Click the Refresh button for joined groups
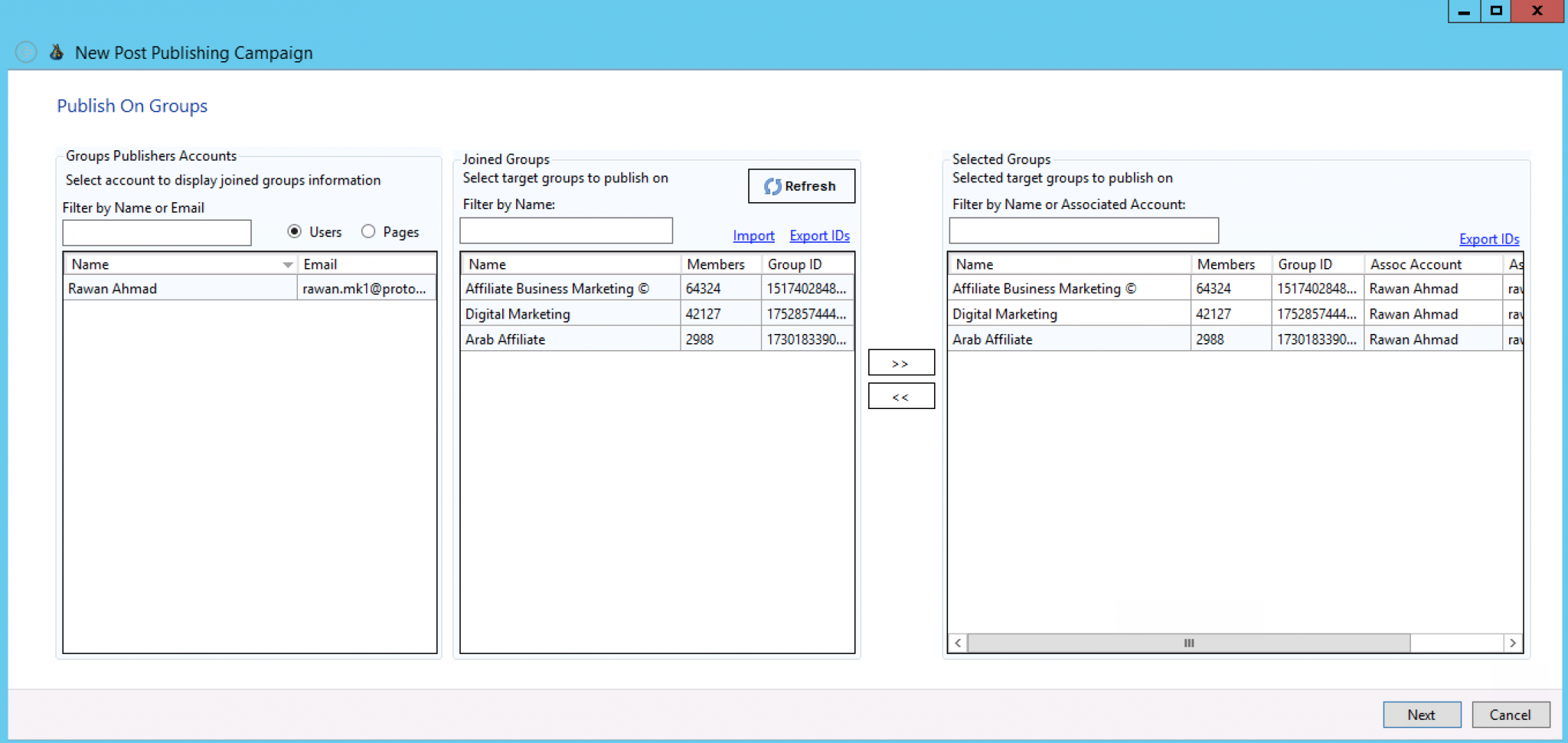The image size is (1568, 743). pyautogui.click(x=801, y=186)
